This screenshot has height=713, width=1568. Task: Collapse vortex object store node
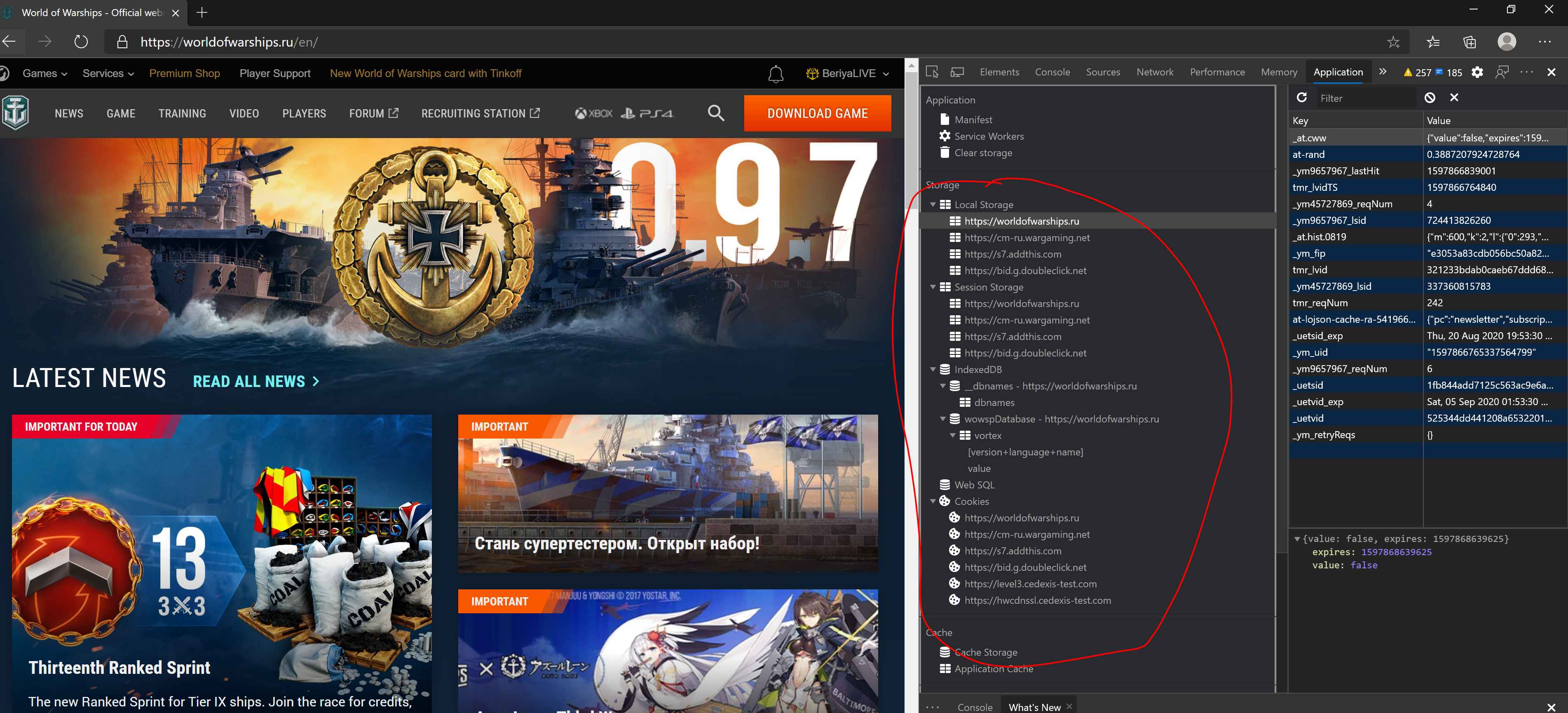953,435
